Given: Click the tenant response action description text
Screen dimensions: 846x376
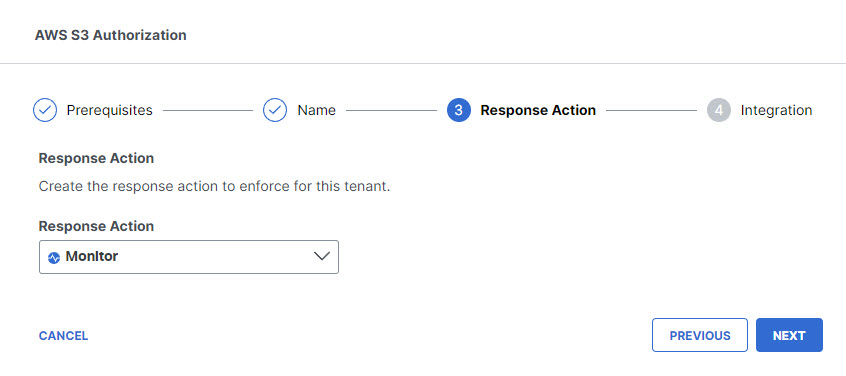Looking at the screenshot, I should pos(214,188).
